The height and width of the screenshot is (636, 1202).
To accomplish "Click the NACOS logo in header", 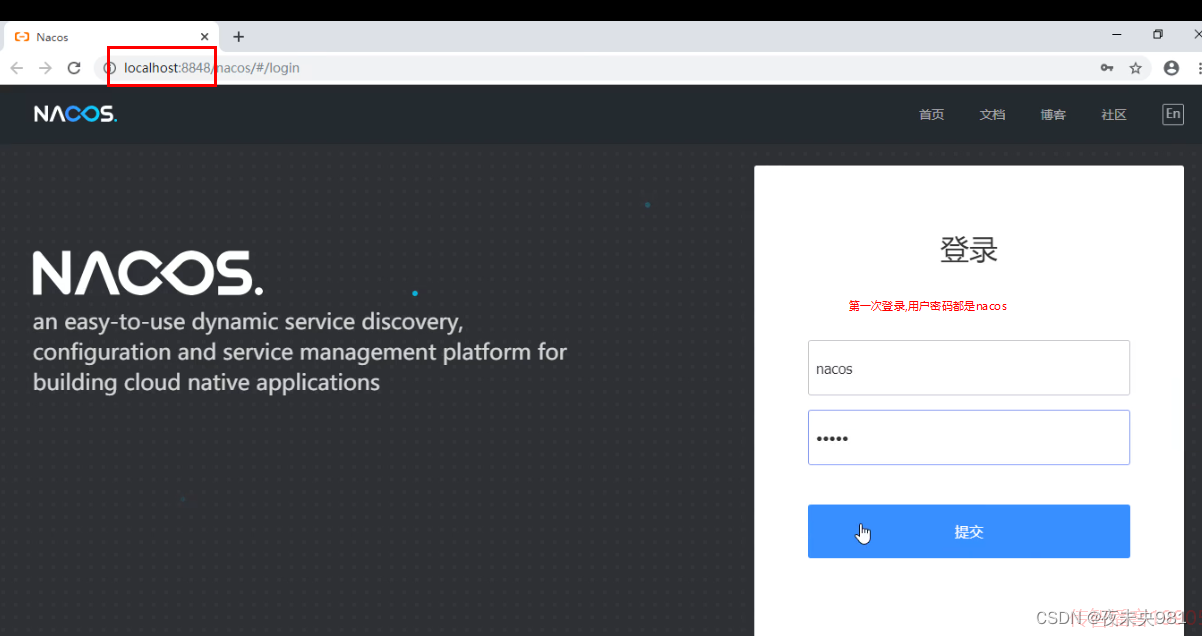I will 75,114.
